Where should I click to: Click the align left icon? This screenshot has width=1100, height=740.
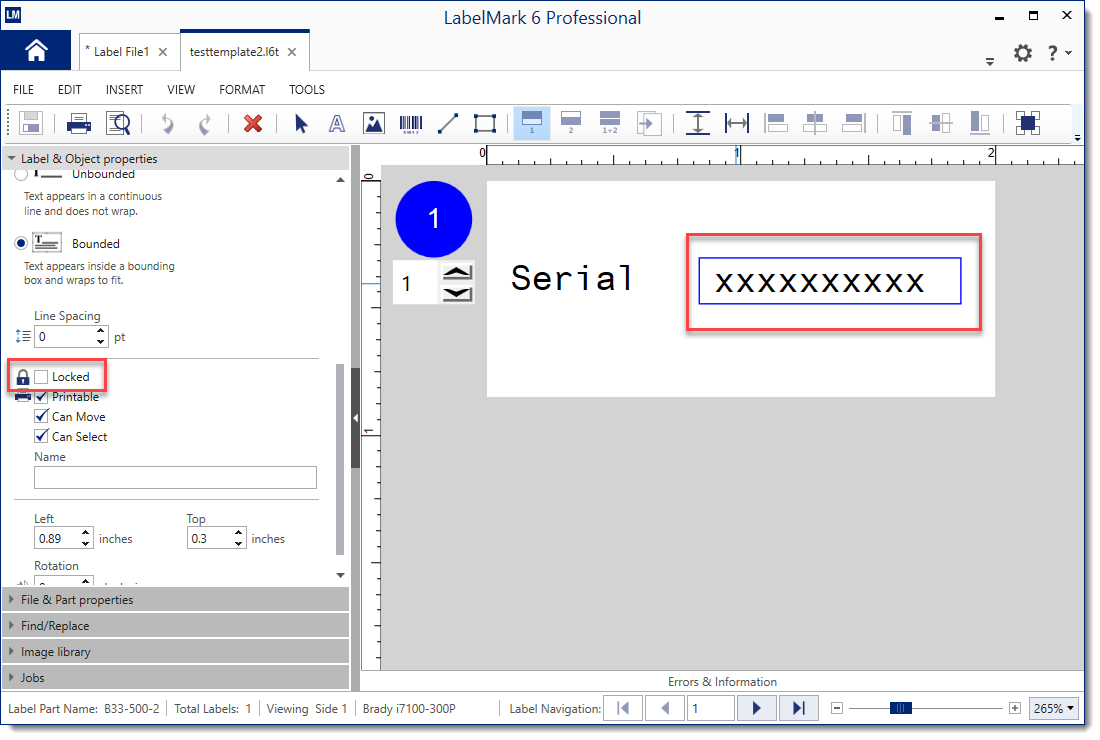point(775,124)
